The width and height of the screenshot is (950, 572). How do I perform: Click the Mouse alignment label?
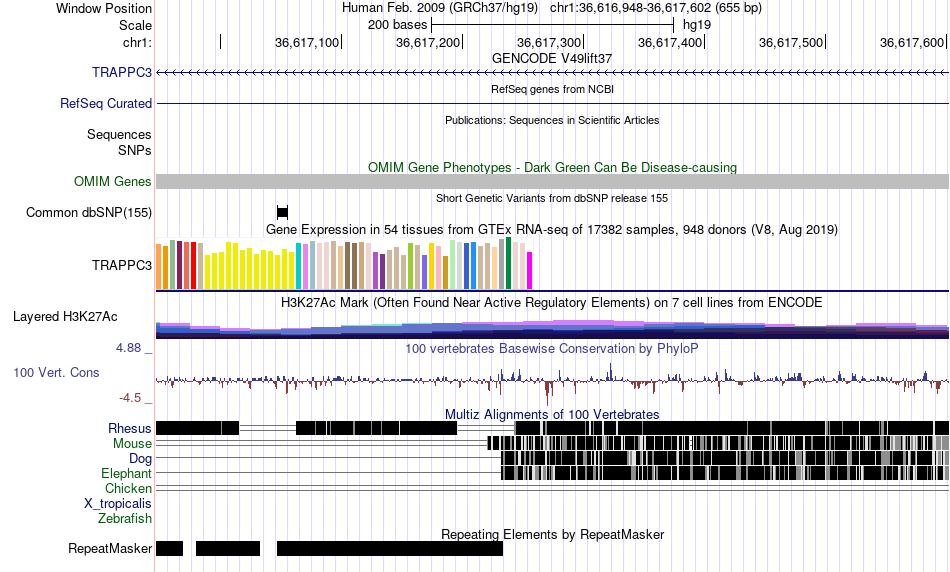coord(132,444)
